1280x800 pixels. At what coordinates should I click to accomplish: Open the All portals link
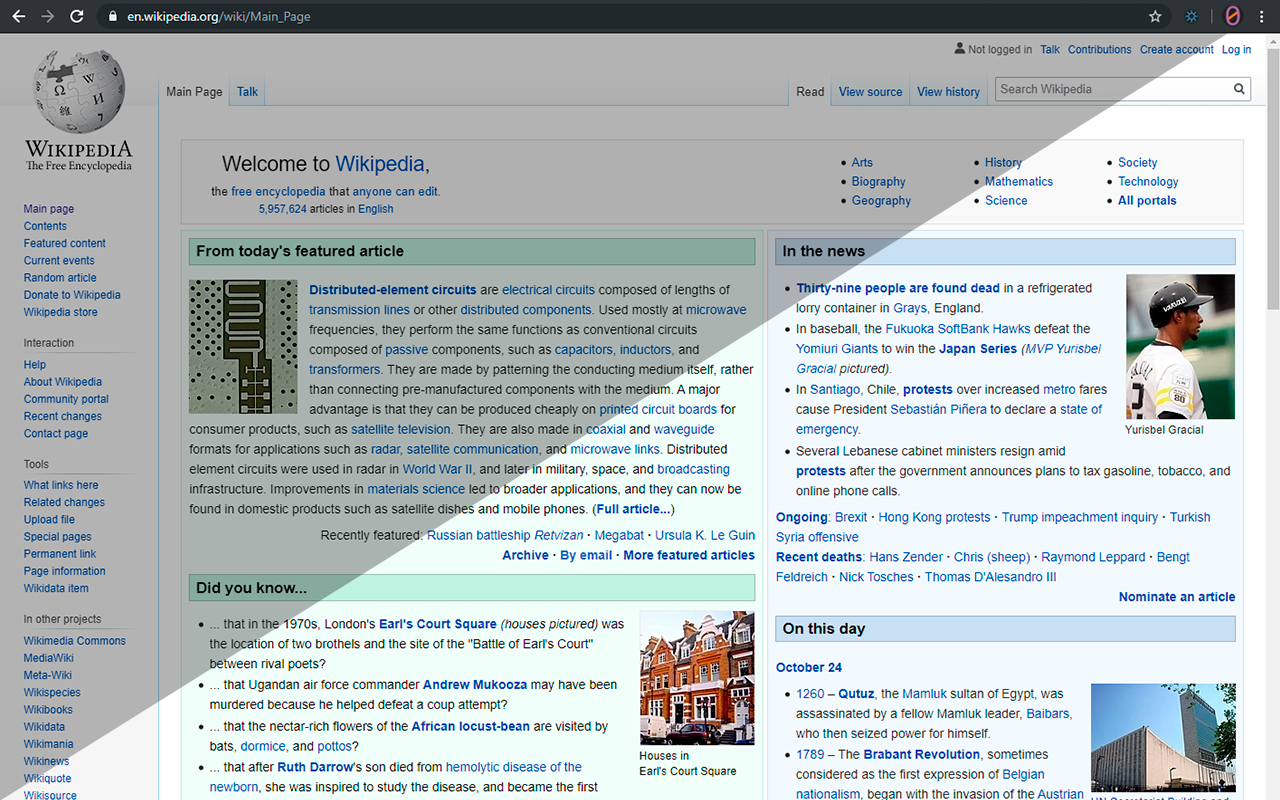[1147, 201]
